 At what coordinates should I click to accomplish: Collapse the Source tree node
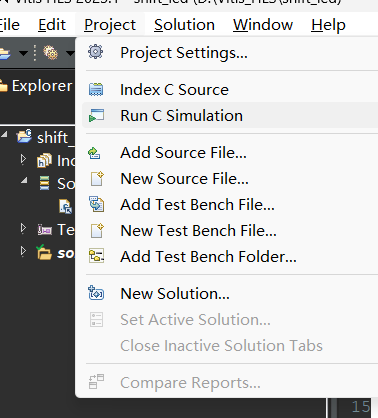point(24,180)
